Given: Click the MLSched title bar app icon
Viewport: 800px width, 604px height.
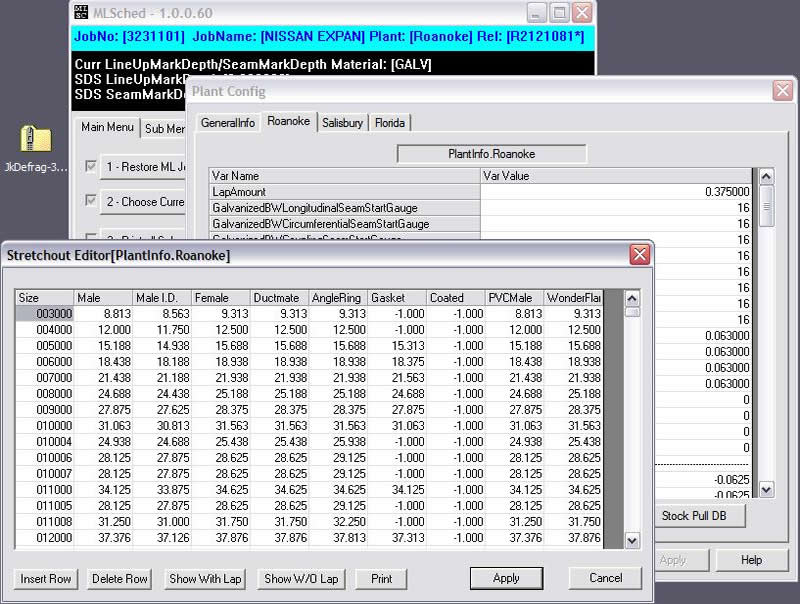Looking at the screenshot, I should [83, 13].
